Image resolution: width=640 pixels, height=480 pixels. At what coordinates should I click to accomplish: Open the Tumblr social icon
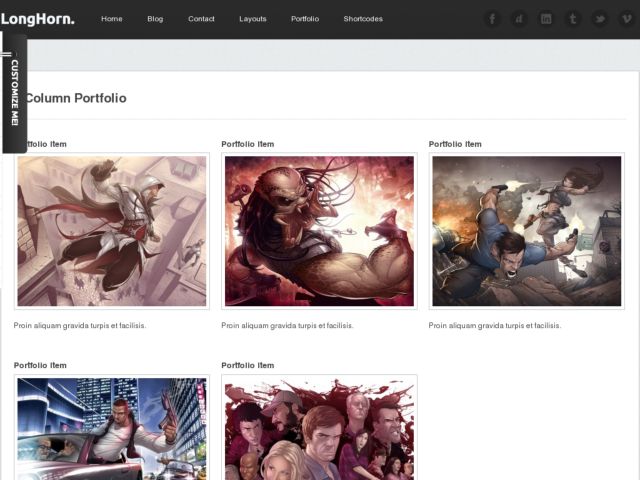[x=573, y=19]
